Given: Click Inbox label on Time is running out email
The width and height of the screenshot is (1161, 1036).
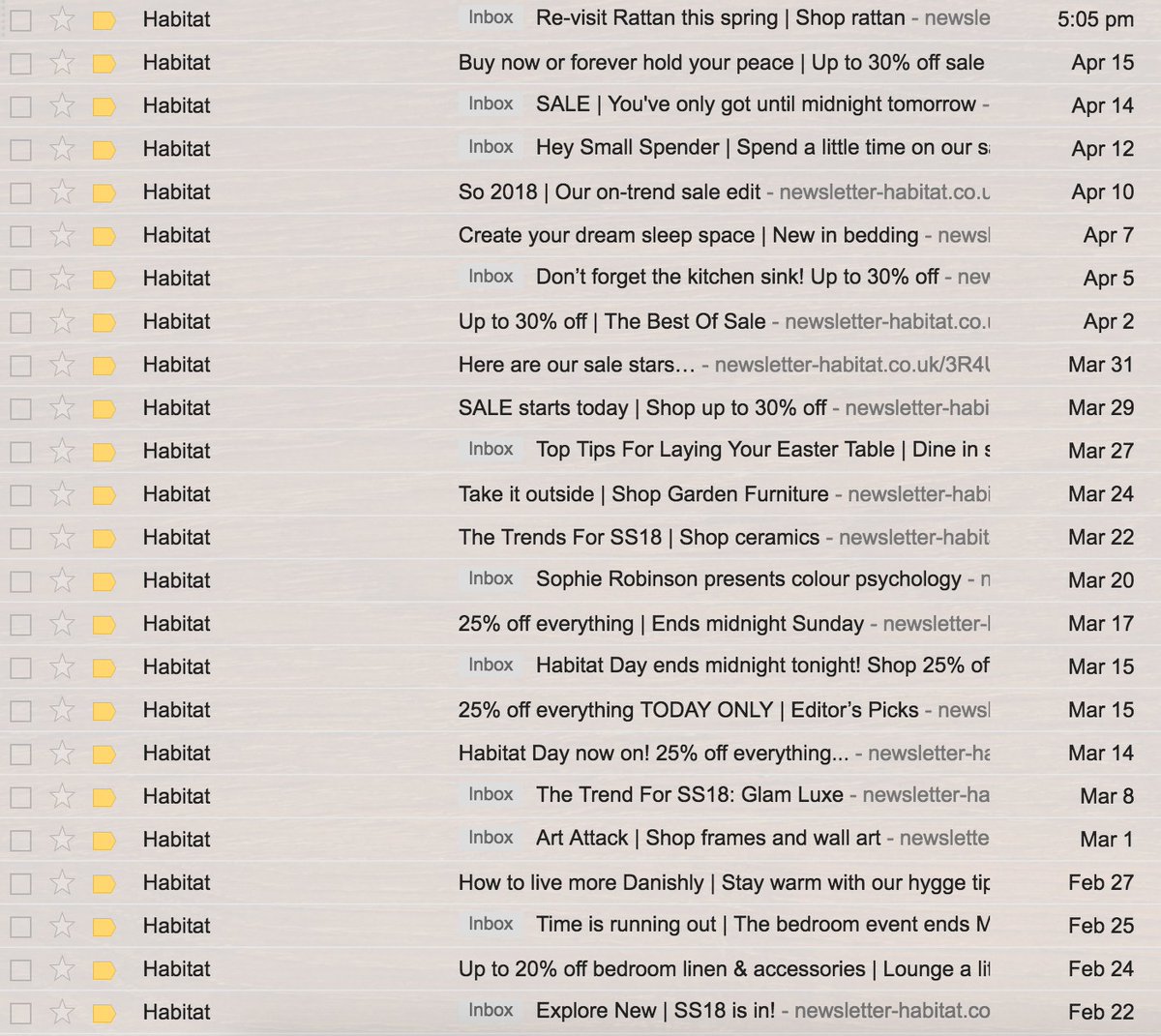Looking at the screenshot, I should click(491, 924).
